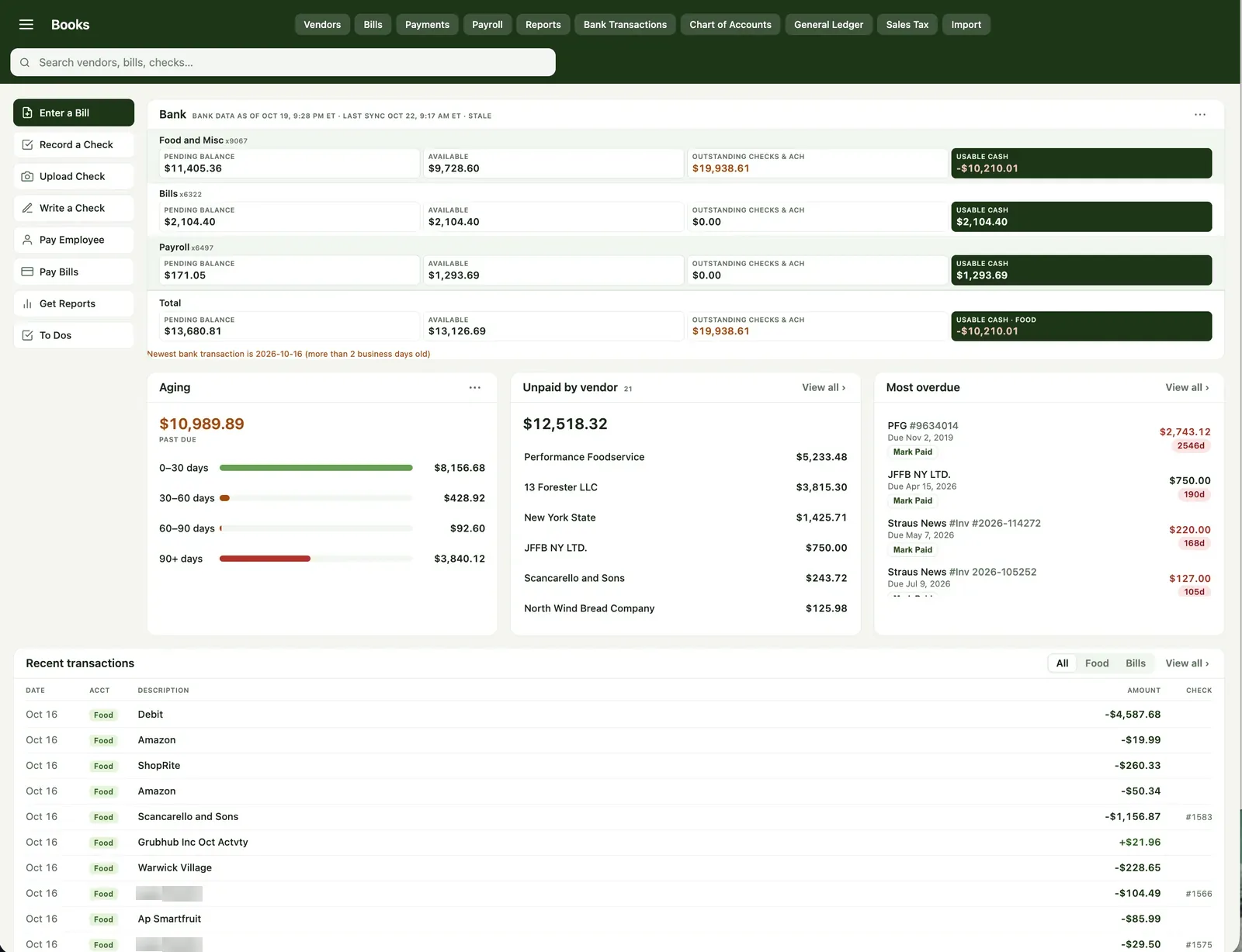Click the Pay Employee person icon
The image size is (1242, 952).
pyautogui.click(x=27, y=240)
